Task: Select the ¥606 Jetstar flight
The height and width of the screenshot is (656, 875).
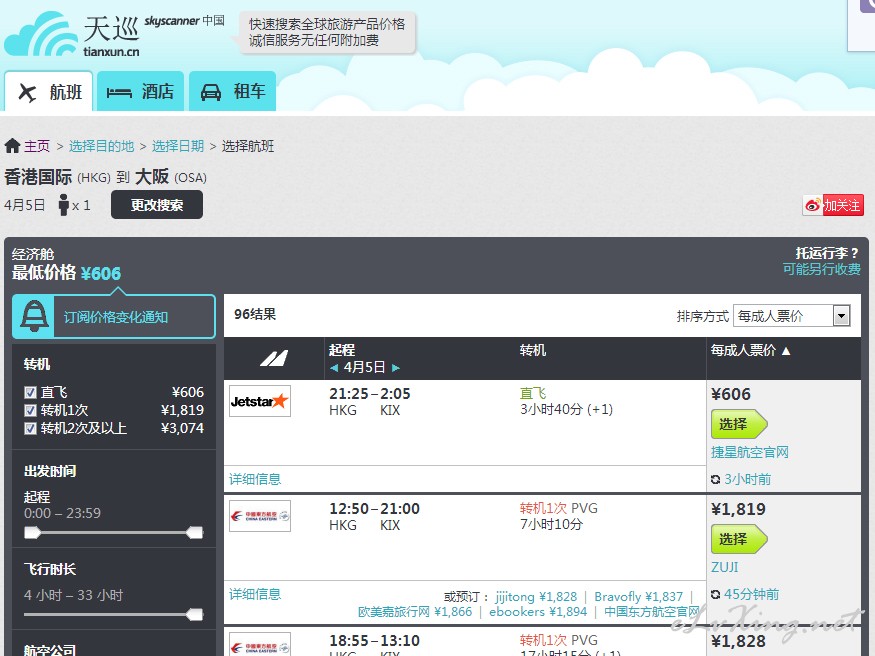Action: 739,425
